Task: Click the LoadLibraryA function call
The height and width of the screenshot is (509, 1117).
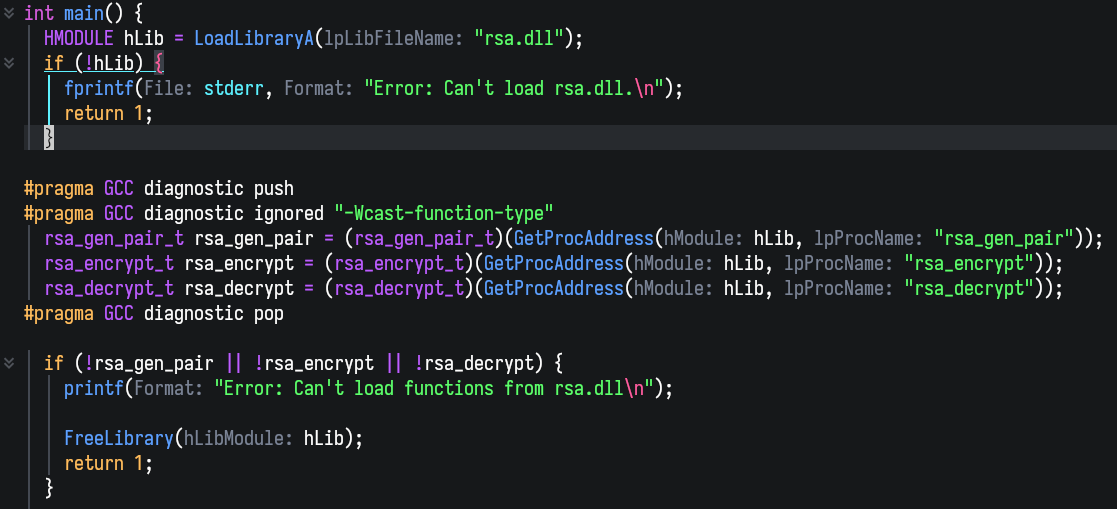Action: click(x=254, y=38)
